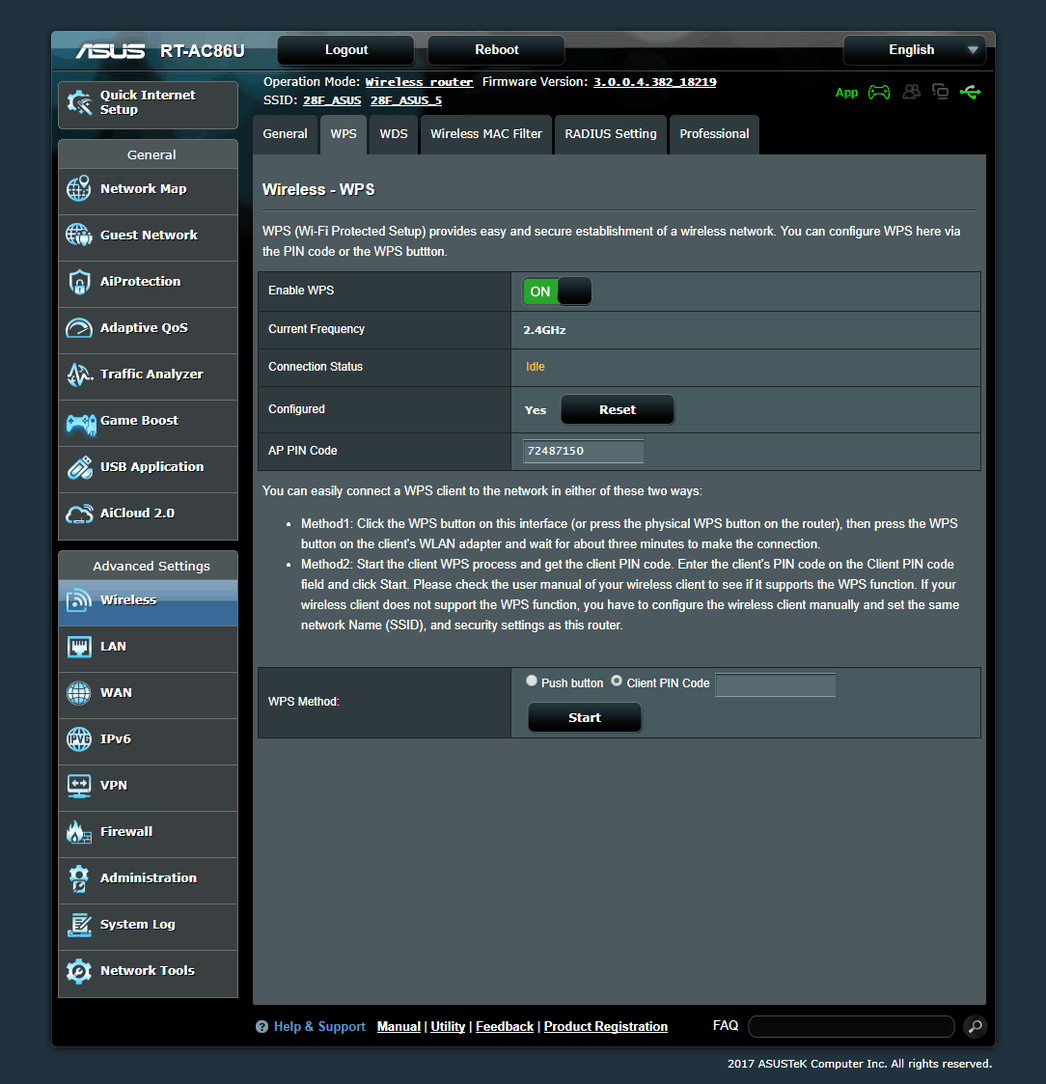Open the Product Registration link

[606, 1027]
